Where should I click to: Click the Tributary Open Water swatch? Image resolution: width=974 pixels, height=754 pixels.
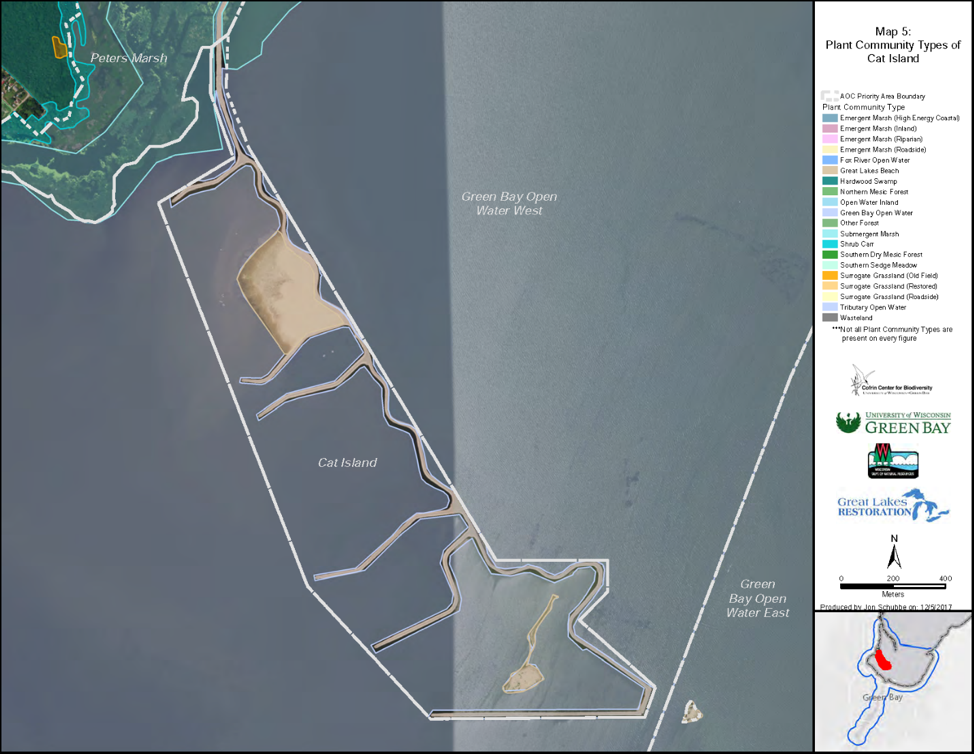pos(830,307)
